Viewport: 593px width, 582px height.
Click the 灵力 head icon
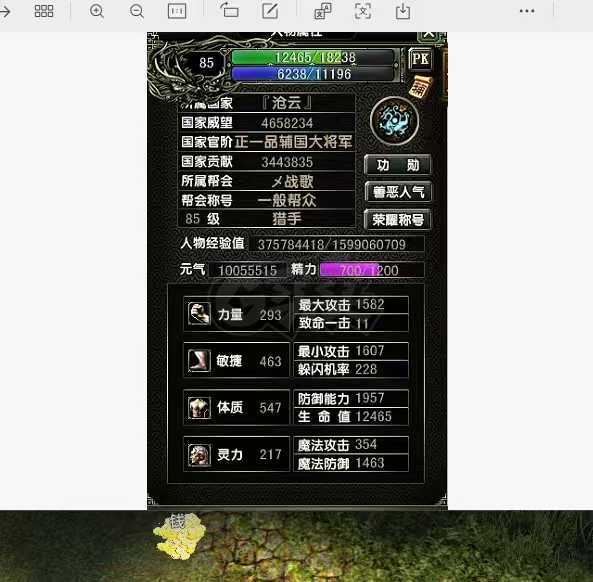click(x=199, y=454)
